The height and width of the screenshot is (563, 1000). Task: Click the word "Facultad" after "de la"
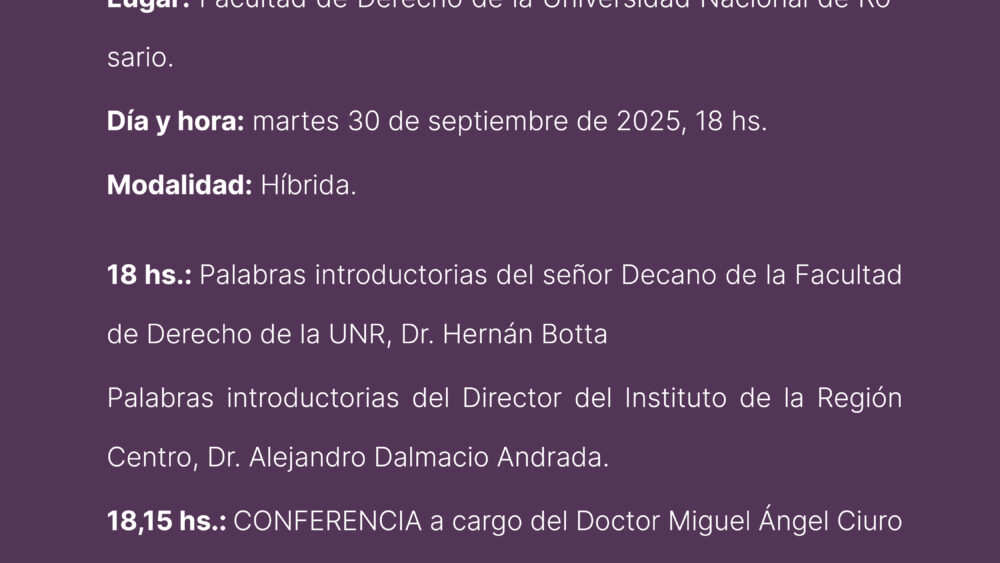[848, 275]
